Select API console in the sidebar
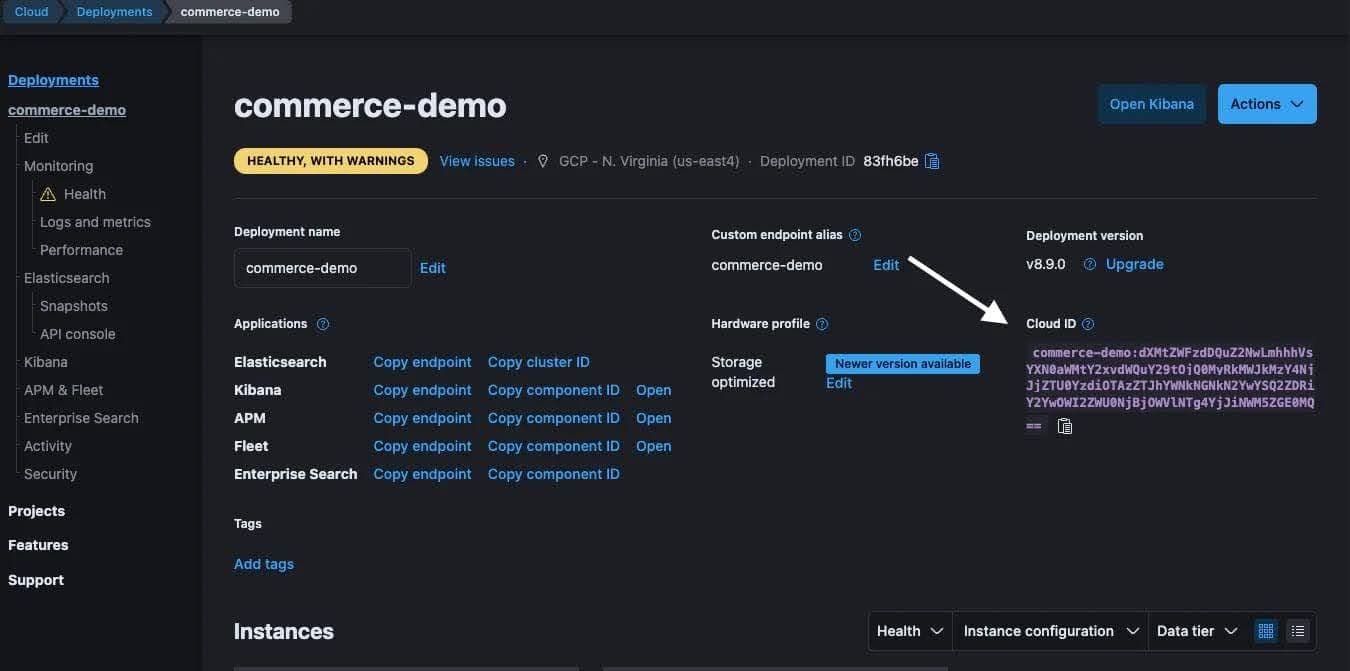 tap(77, 333)
